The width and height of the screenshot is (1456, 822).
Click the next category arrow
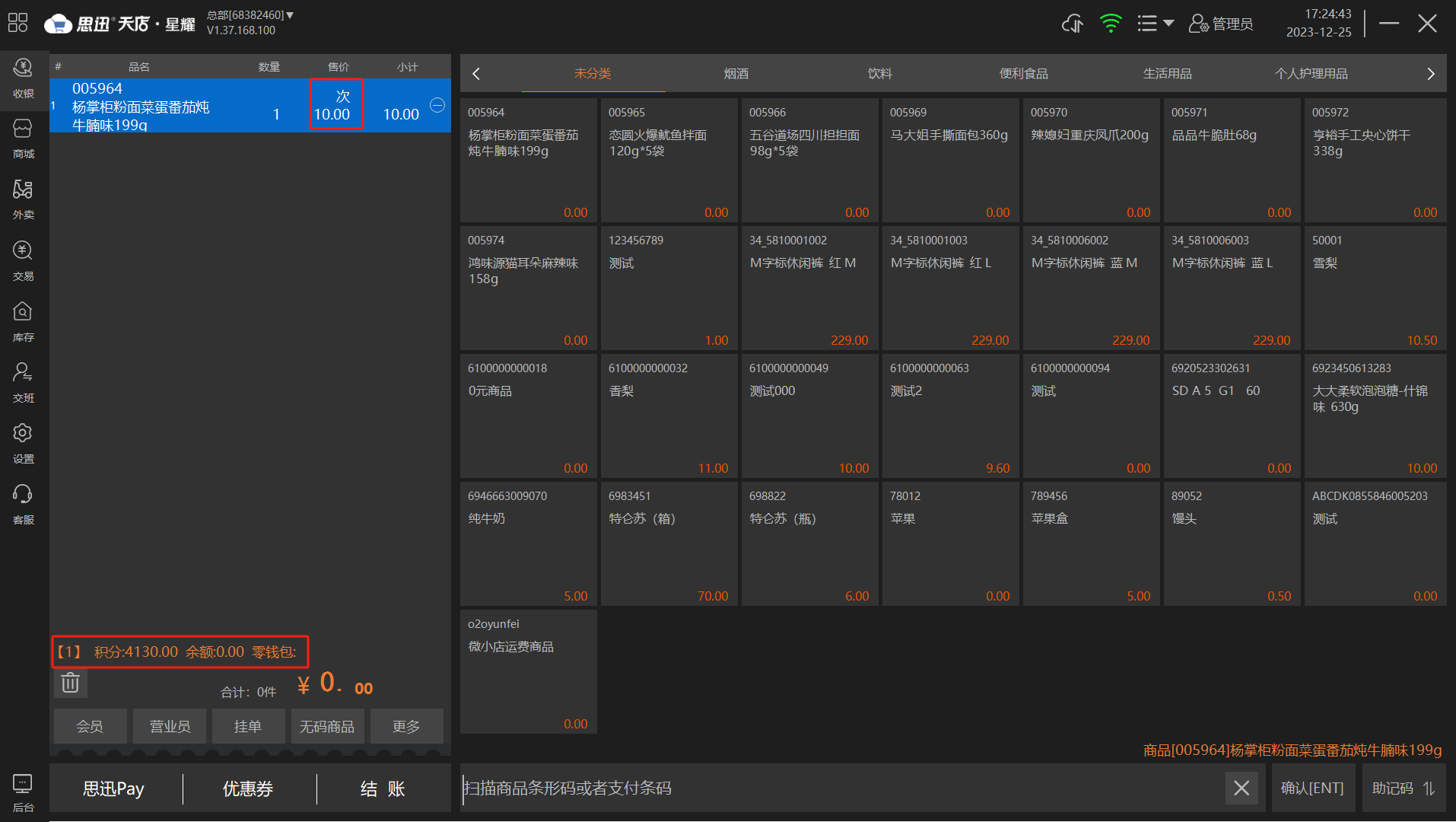[x=1431, y=74]
